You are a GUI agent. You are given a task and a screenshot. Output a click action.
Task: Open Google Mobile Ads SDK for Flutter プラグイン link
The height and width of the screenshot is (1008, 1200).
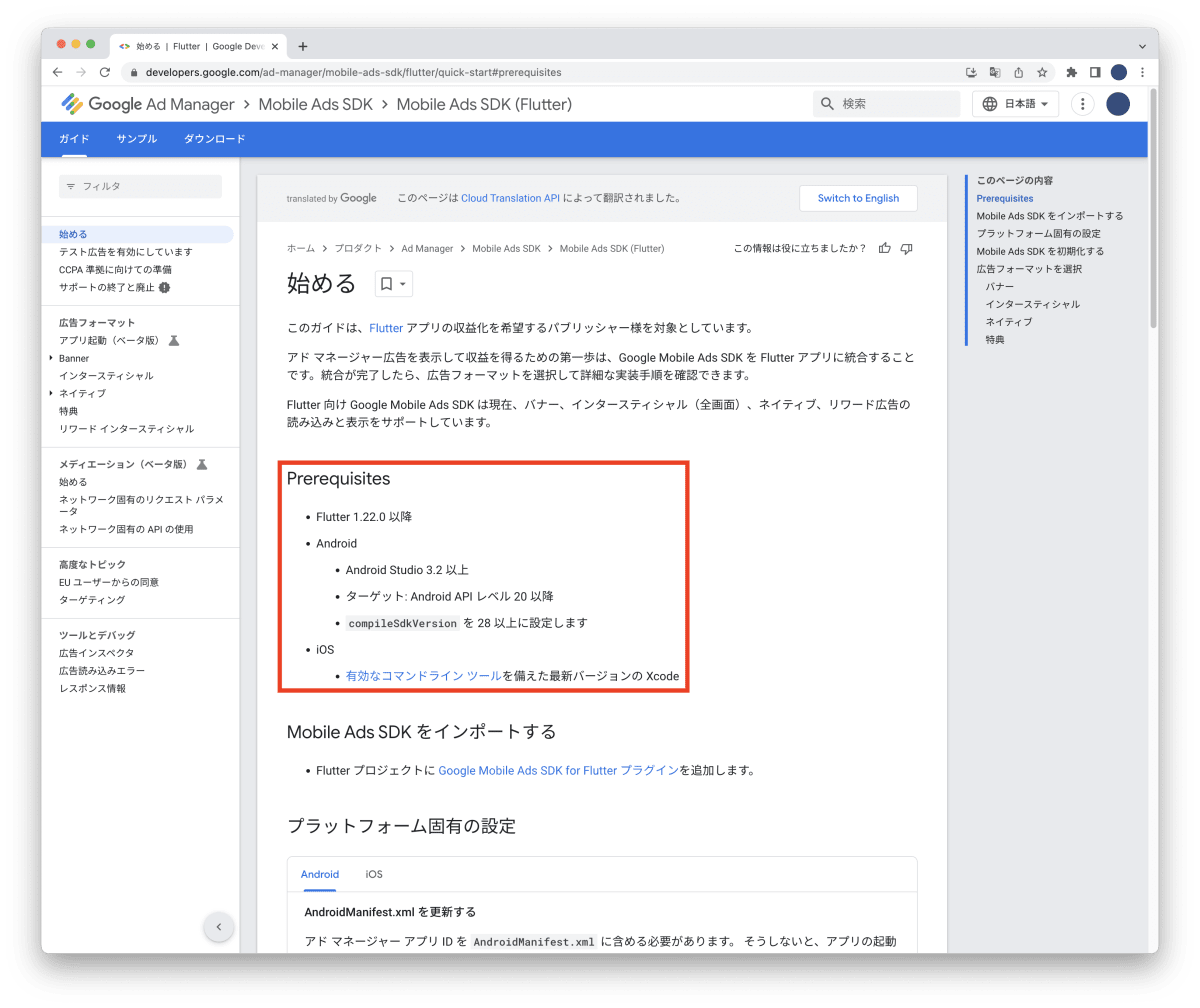559,770
